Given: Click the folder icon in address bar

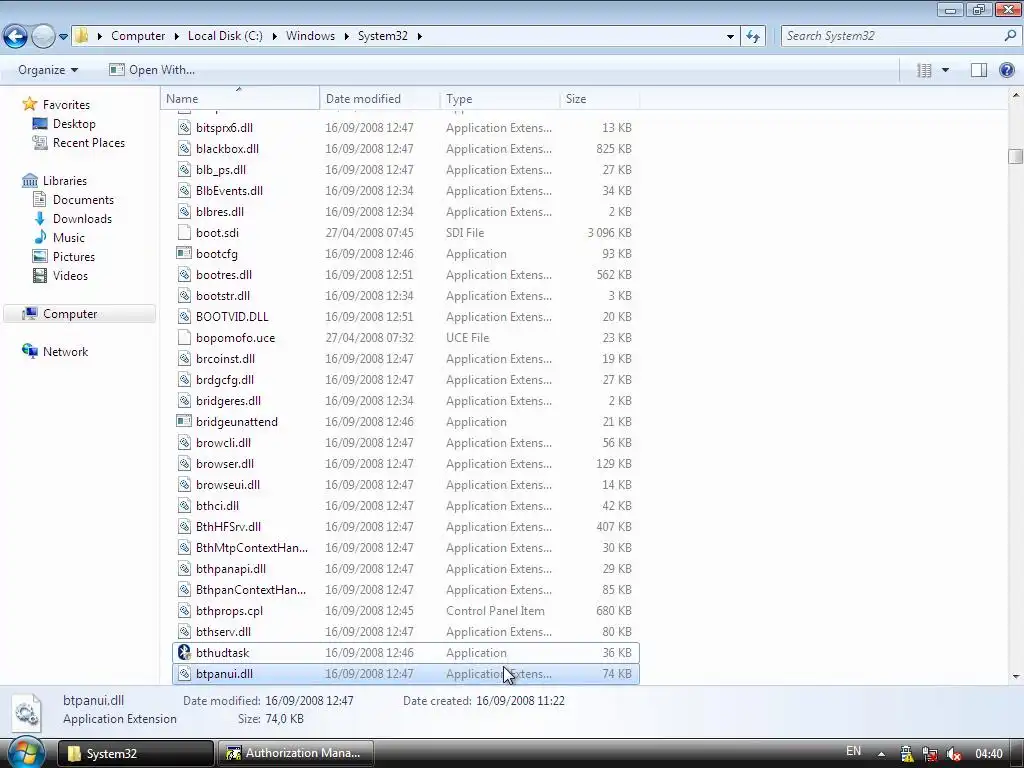Looking at the screenshot, I should (82, 35).
